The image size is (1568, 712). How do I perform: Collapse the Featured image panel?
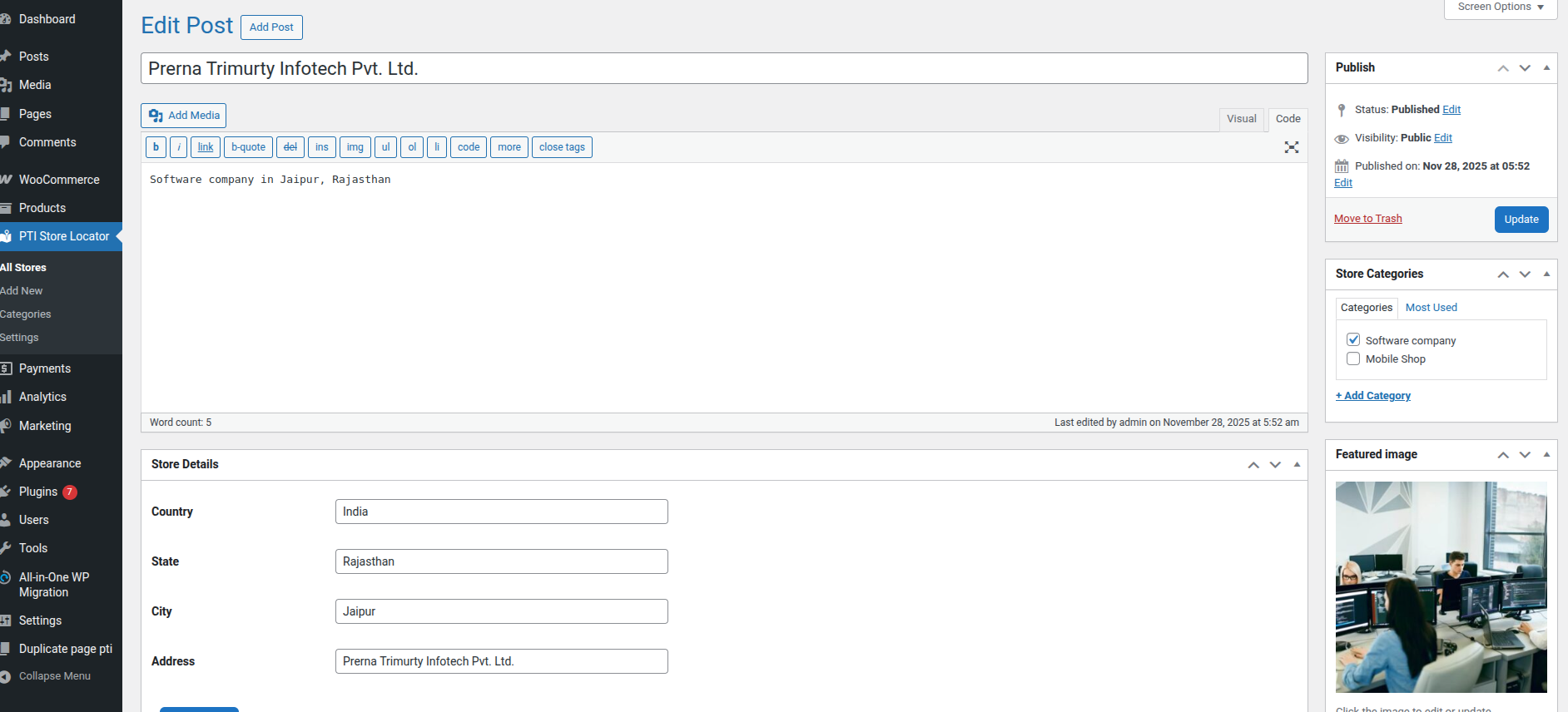(x=1546, y=455)
